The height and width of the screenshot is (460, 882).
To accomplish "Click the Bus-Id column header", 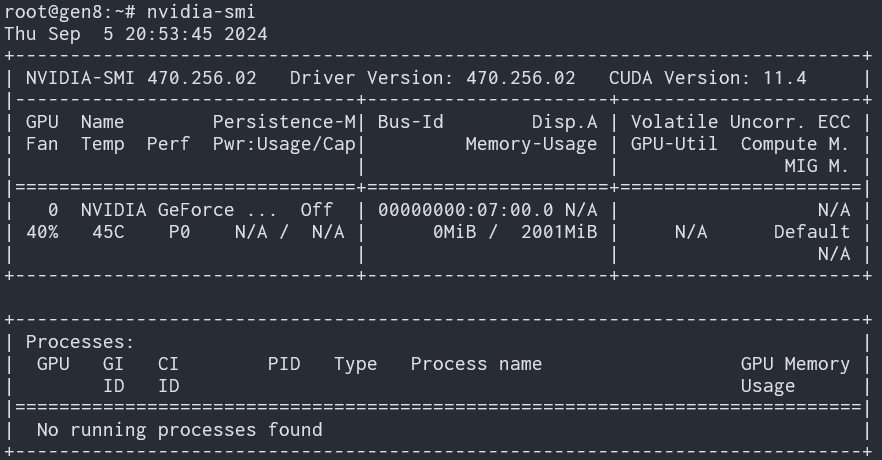I will [x=410, y=122].
